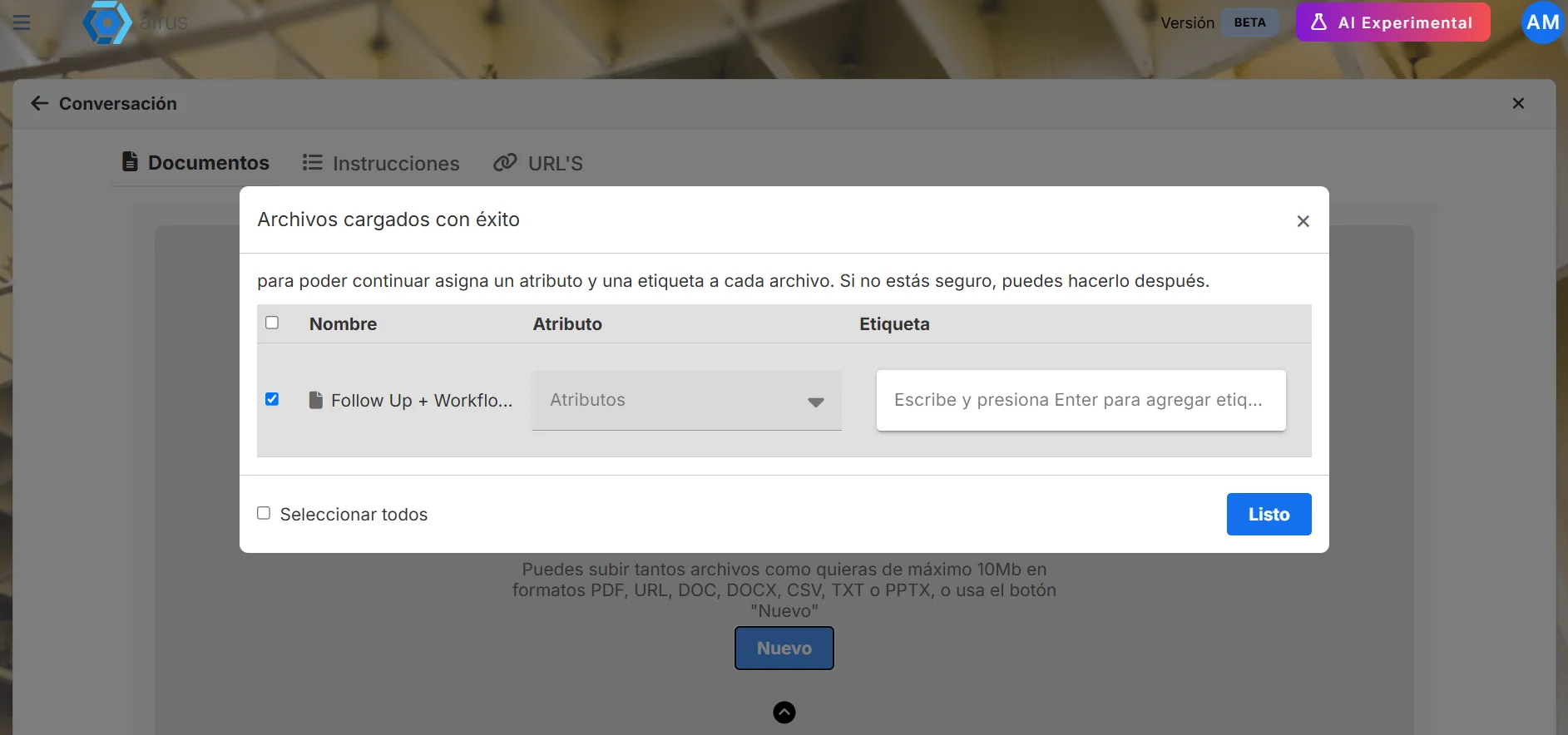
Task: Toggle the Nombre header checkbox
Action: [272, 323]
